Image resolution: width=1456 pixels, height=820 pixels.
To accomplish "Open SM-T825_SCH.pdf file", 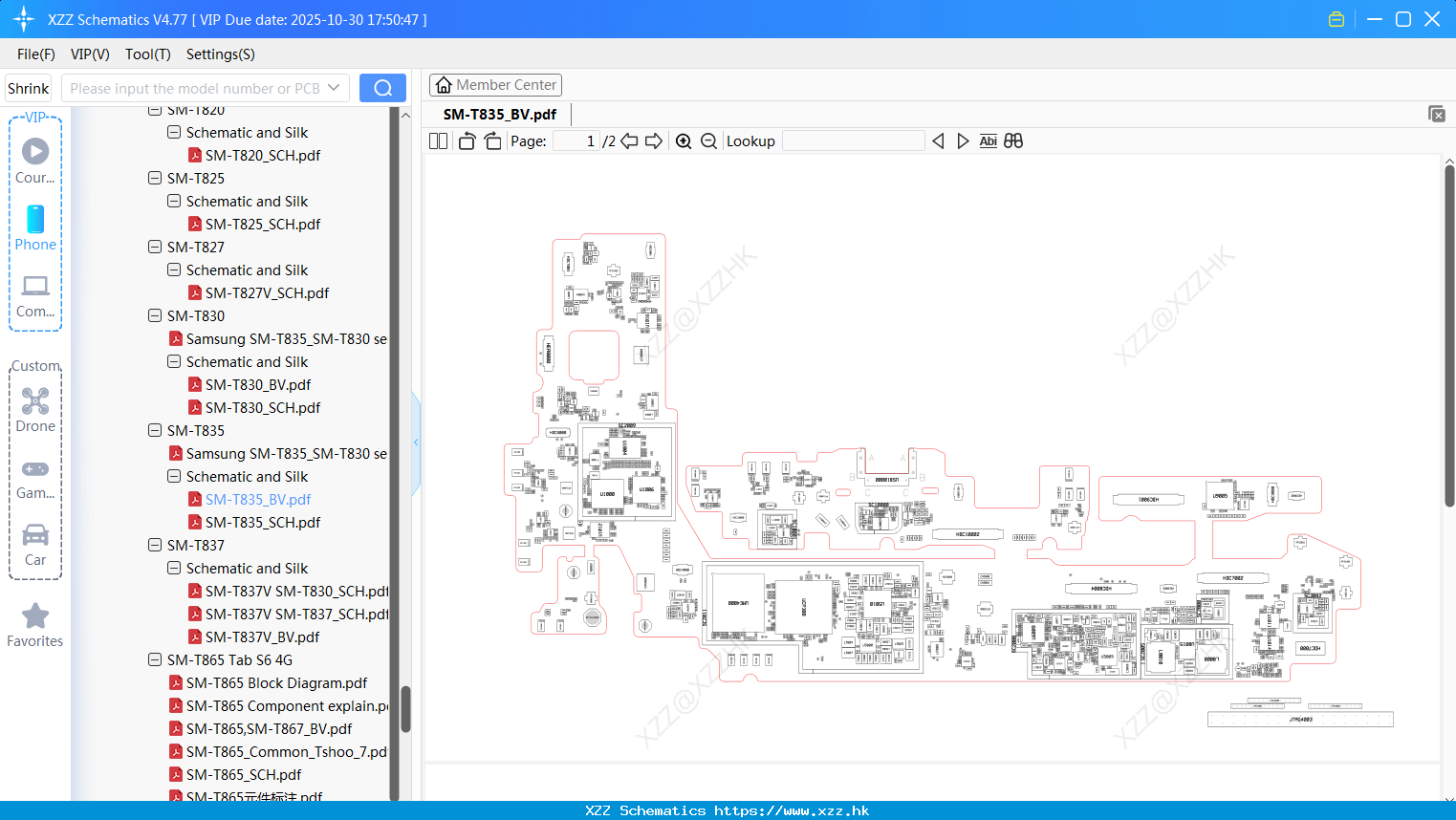I will point(263,224).
